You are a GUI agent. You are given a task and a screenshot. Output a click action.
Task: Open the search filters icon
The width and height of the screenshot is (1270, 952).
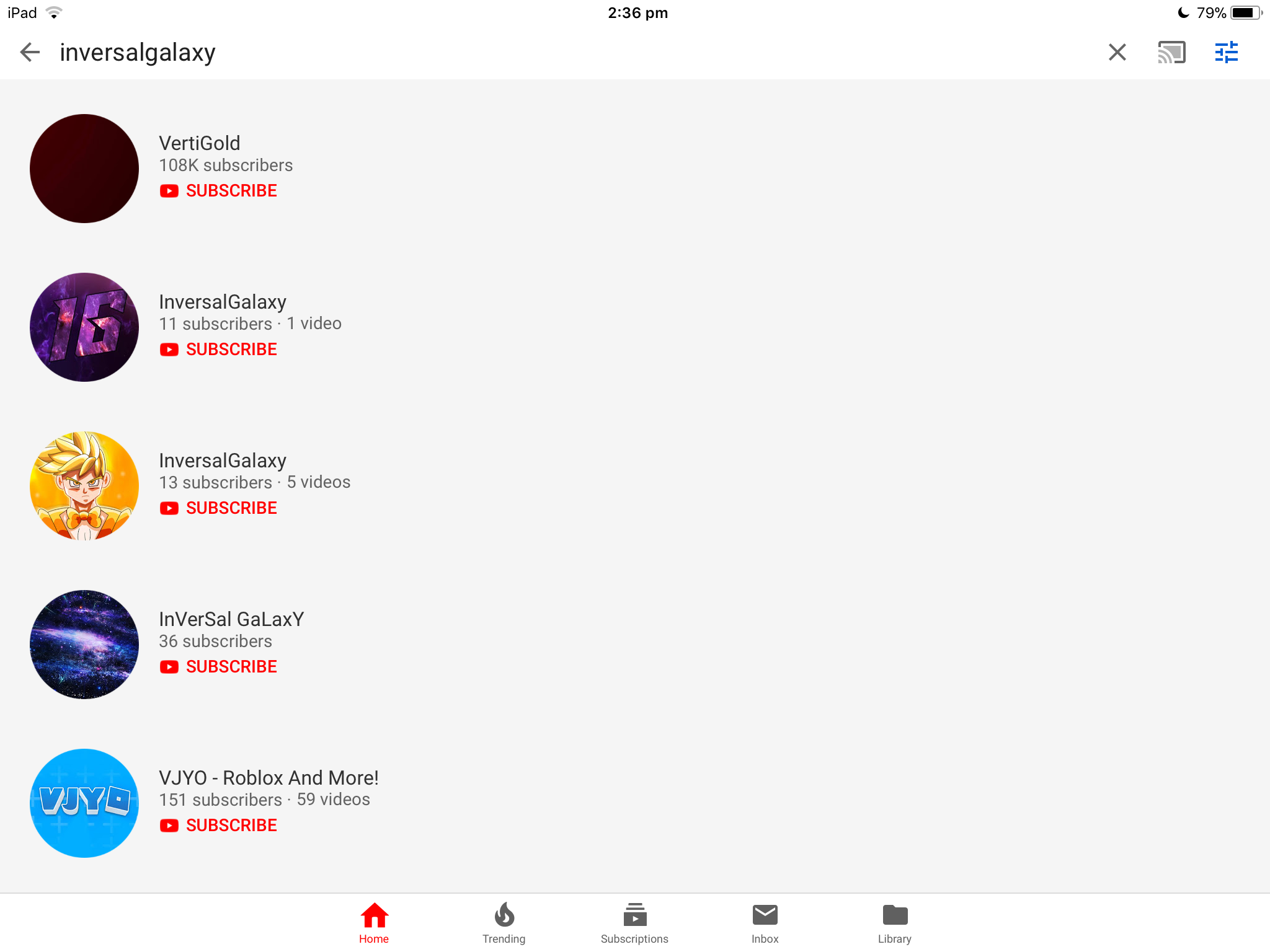click(1227, 52)
